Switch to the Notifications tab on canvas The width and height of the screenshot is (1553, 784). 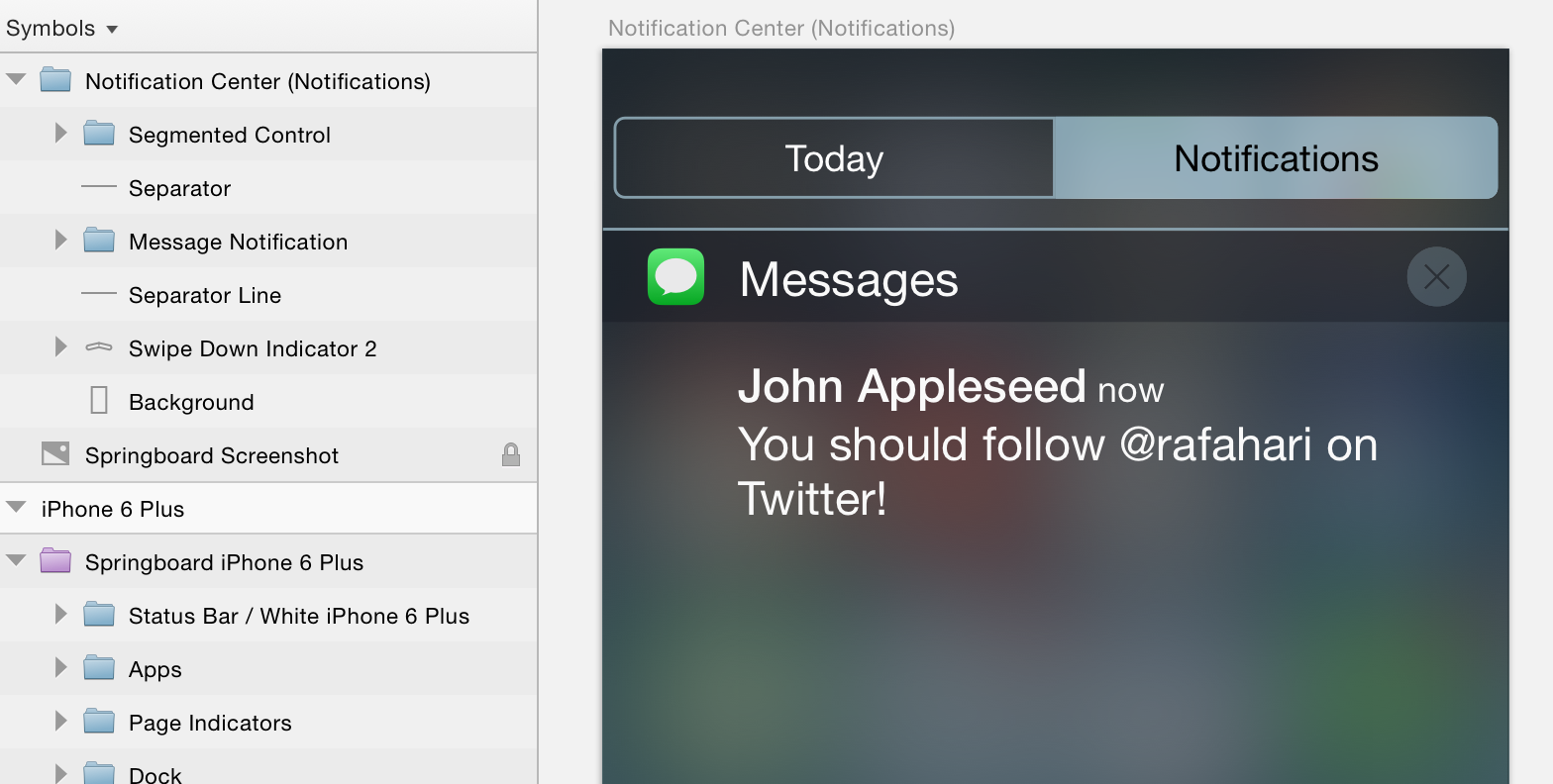point(1276,158)
